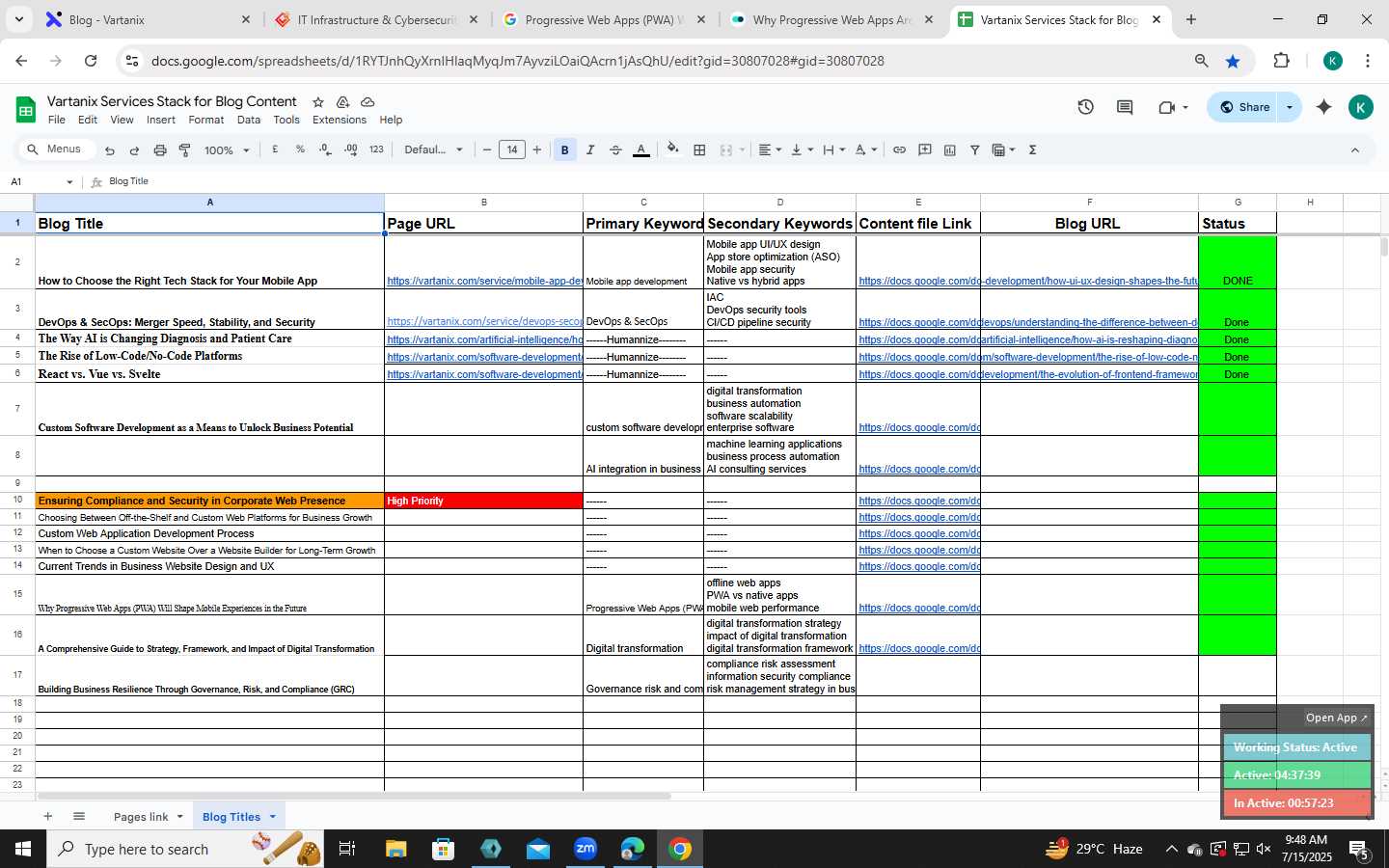Open Chrome extensions puzzle icon
Screen dimensions: 1389x868
[x=1281, y=61]
